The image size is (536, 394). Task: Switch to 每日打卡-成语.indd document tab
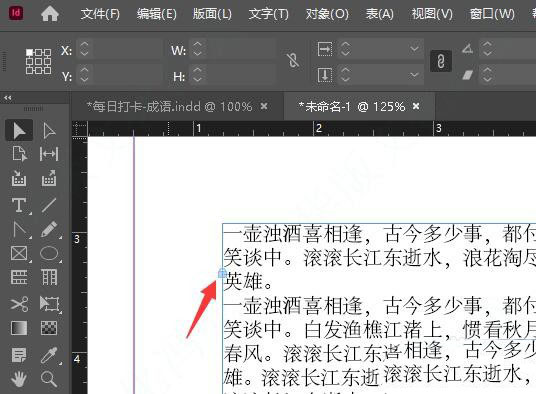point(170,107)
